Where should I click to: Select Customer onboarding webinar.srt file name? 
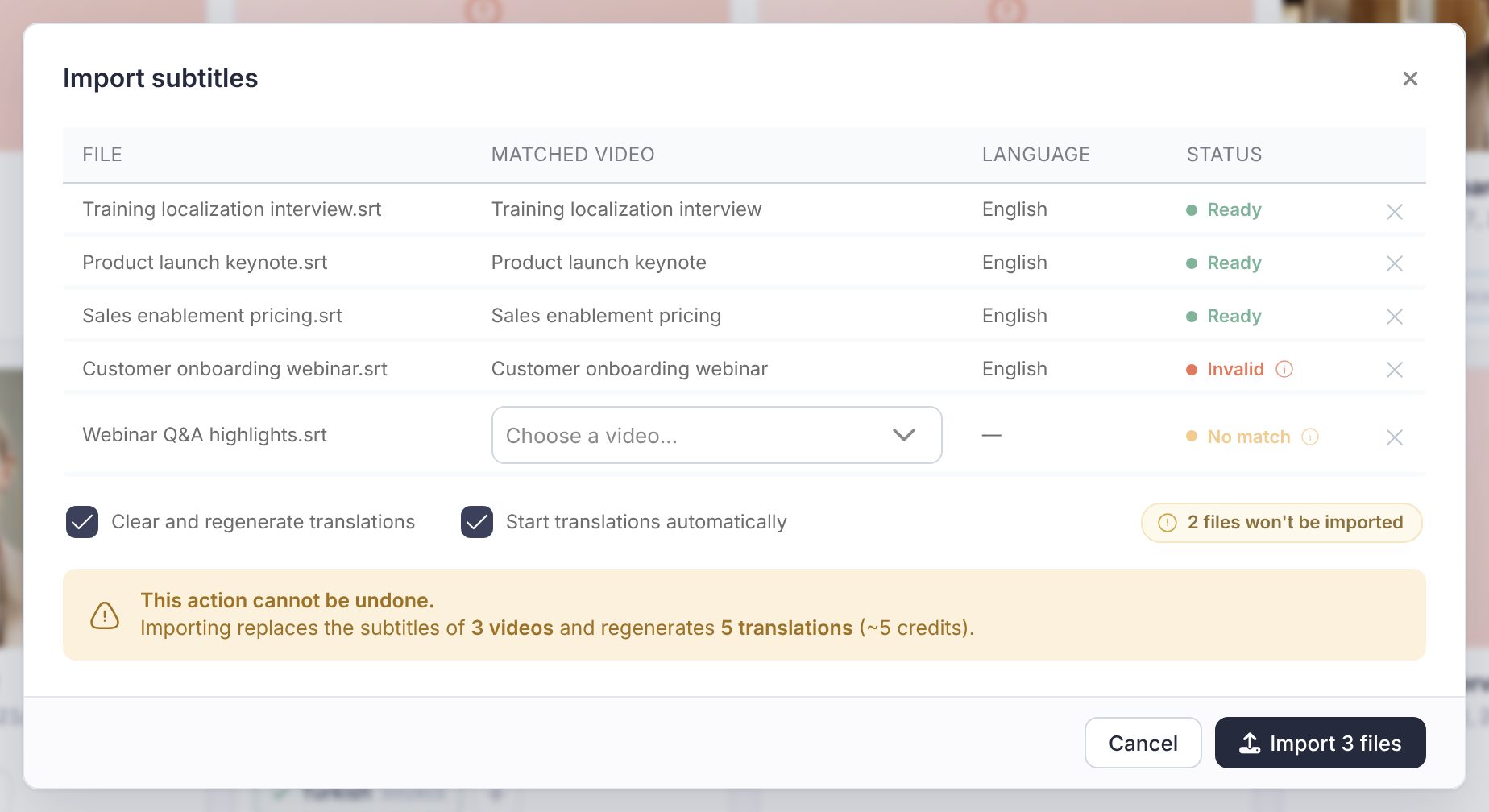tap(234, 369)
